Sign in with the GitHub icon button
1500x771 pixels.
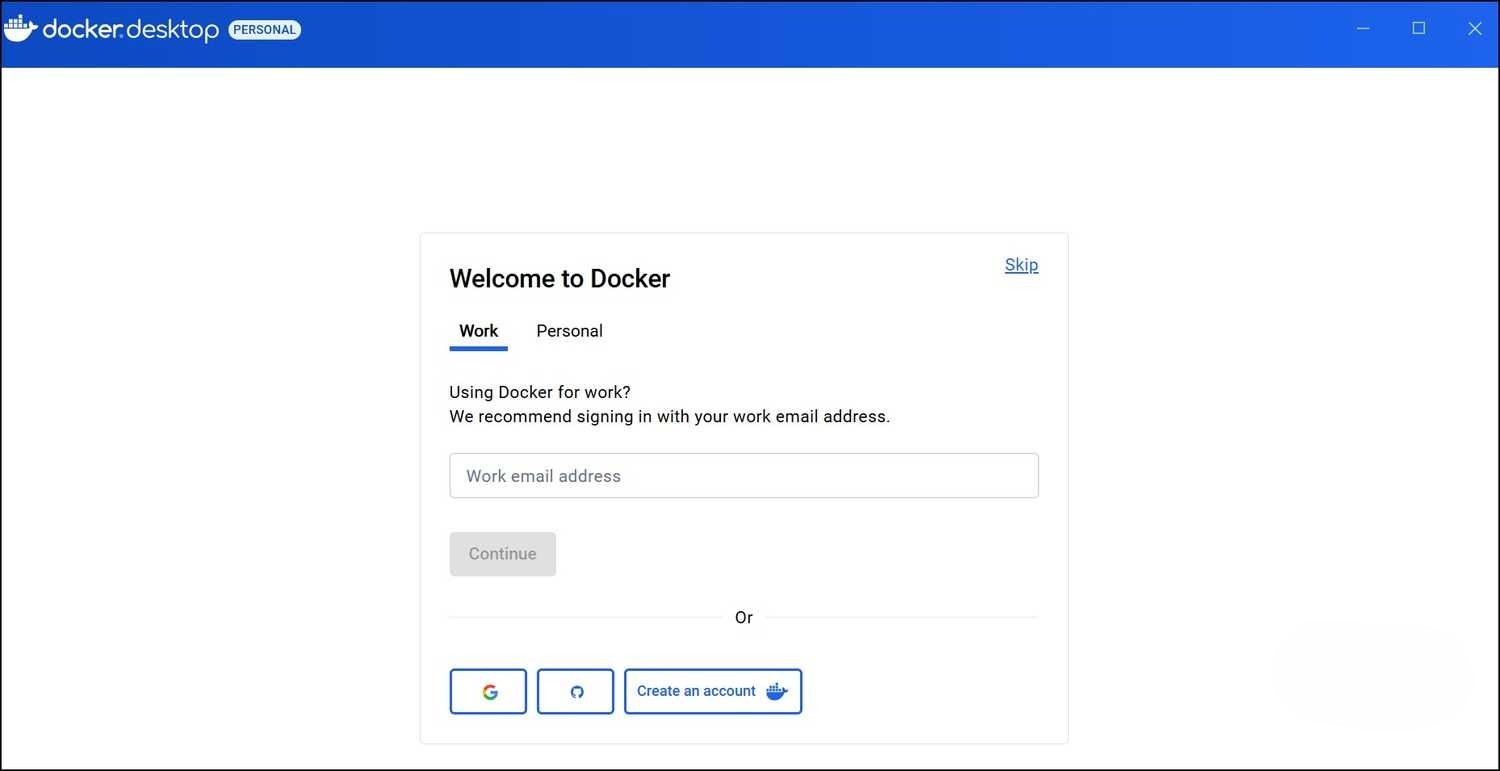pos(575,692)
